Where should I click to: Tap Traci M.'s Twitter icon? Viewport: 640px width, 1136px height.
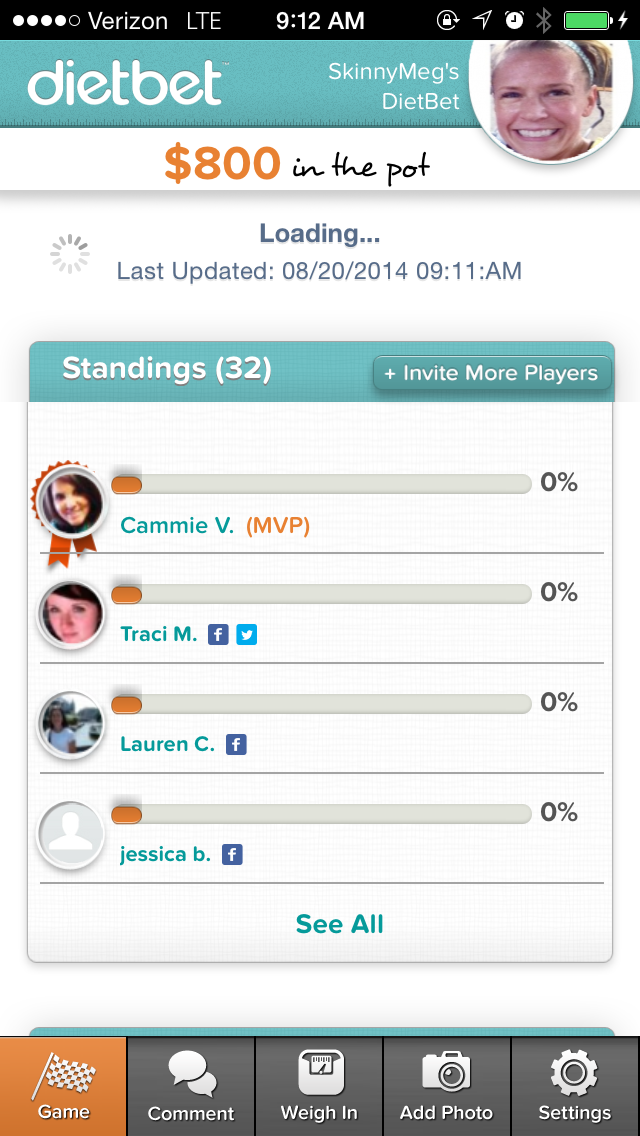click(246, 635)
